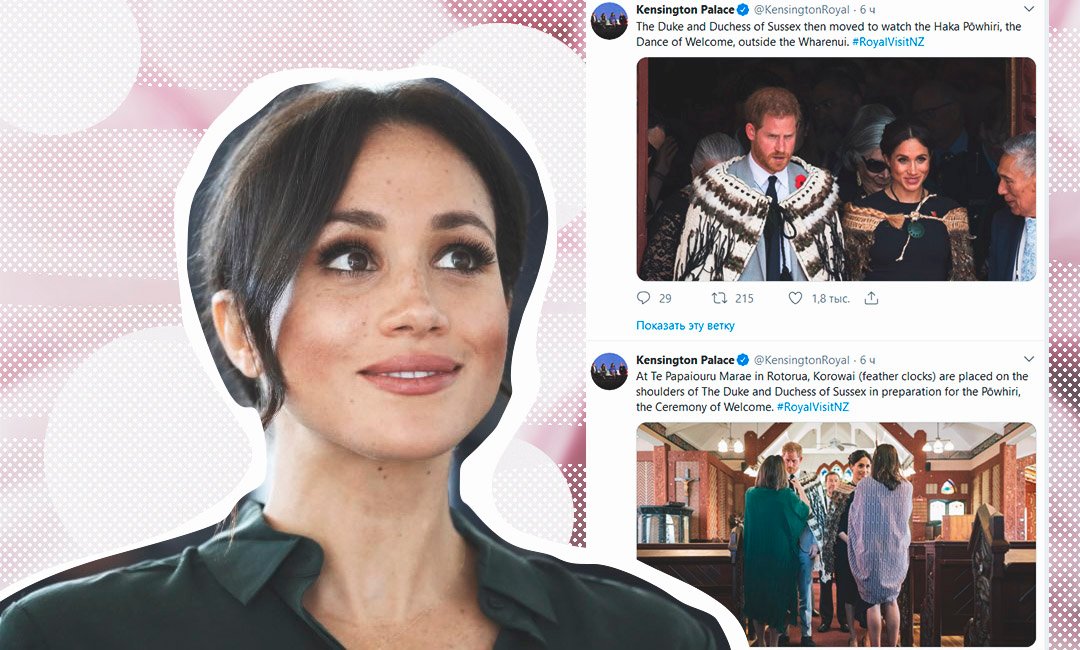Open the @KensingtonRoyal handle in the second tweet
This screenshot has width=1080, height=650.
[x=802, y=359]
